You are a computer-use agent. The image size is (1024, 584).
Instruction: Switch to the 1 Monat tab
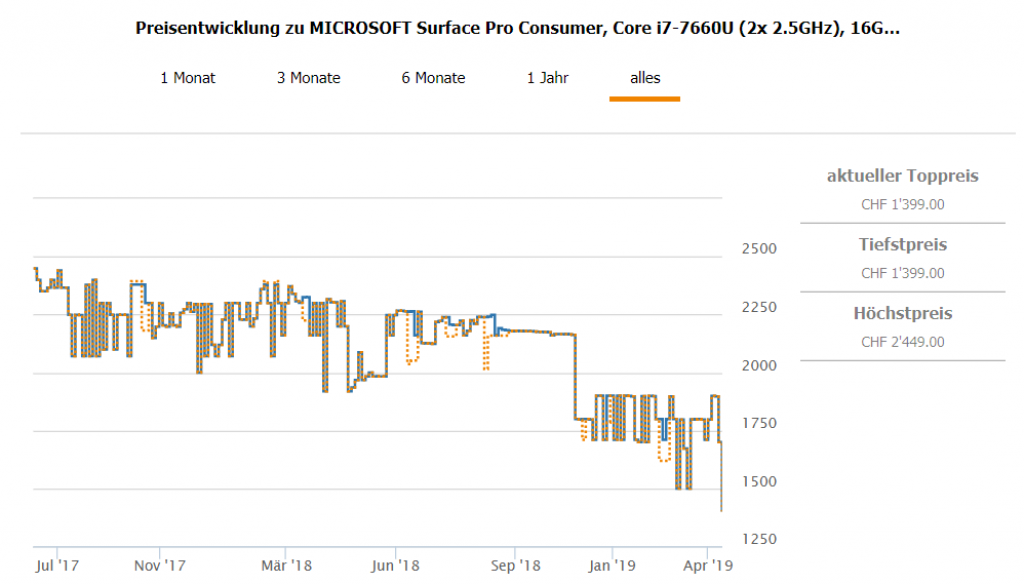[187, 78]
